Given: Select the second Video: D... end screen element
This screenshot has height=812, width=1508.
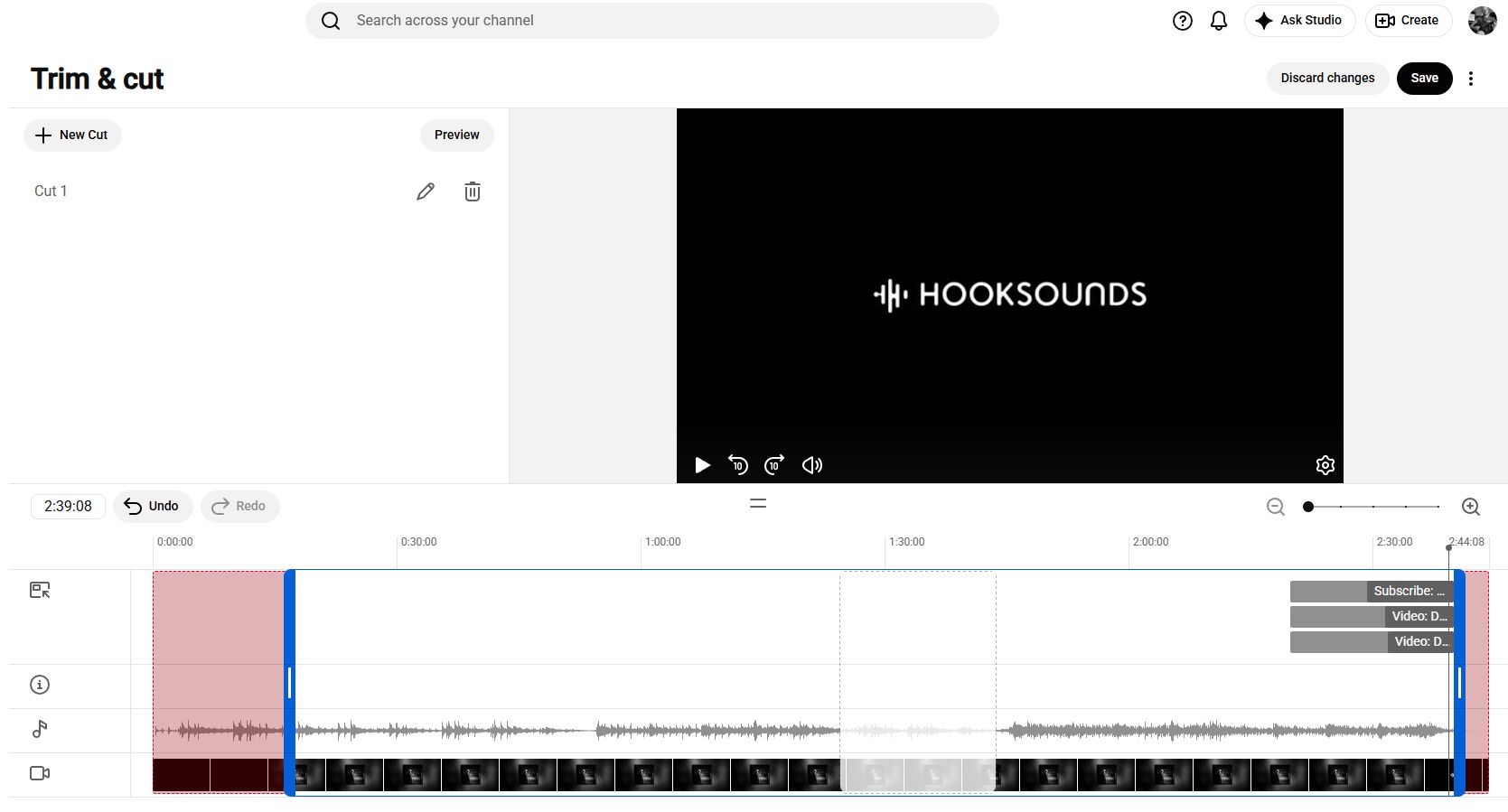Looking at the screenshot, I should click(1371, 642).
